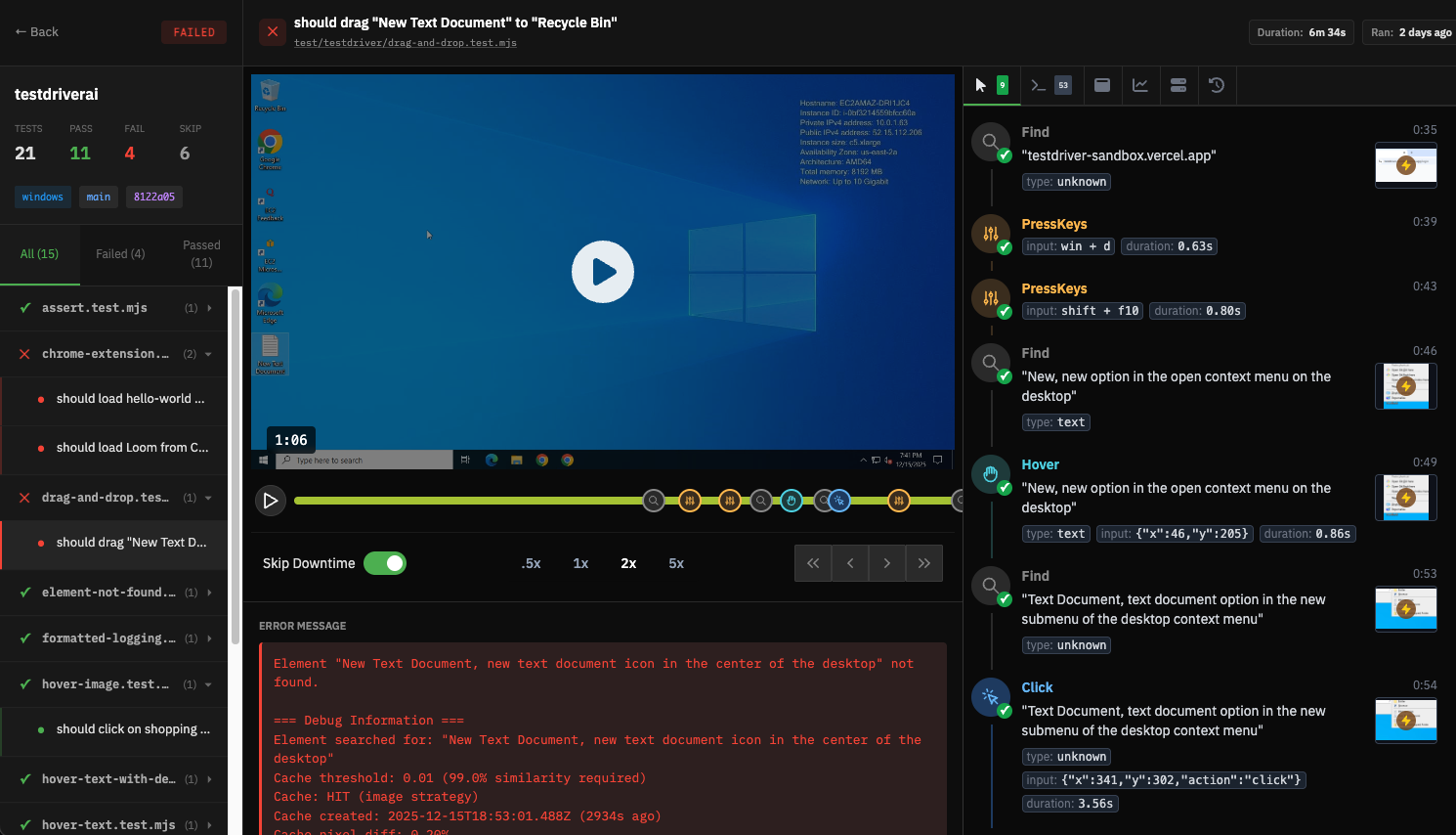Open the metrics chart tab icon
Screen dimensions: 1456x835
1140,85
